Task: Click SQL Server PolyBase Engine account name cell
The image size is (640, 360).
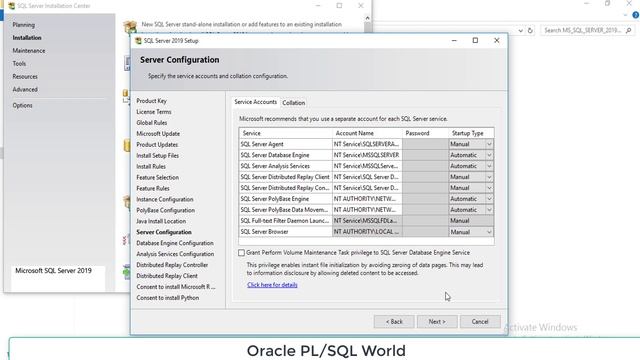Action: pyautogui.click(x=367, y=199)
